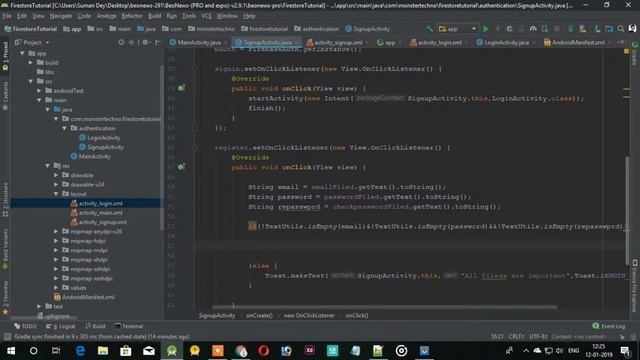Open the TODO tool window
The image size is (640, 360).
[x=25, y=326]
